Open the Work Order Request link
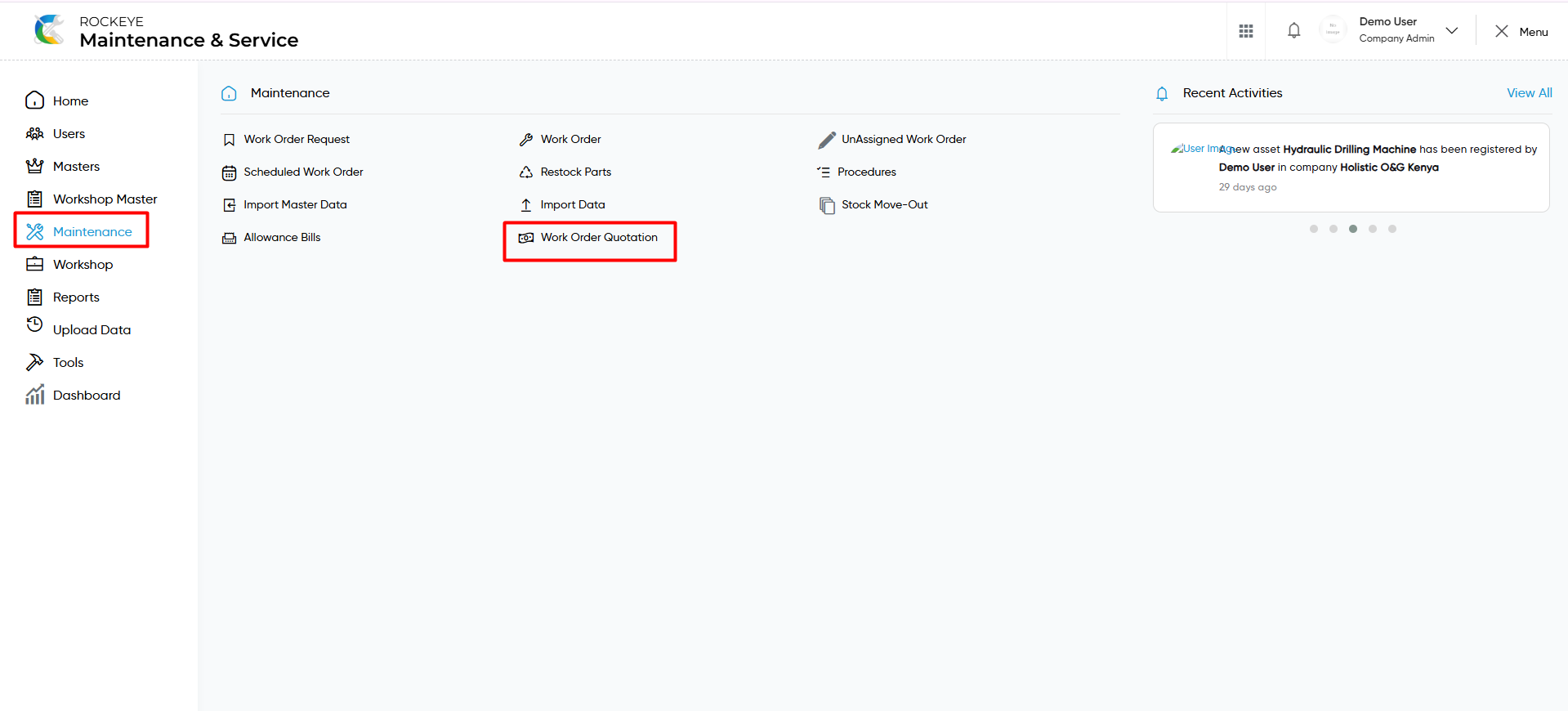The height and width of the screenshot is (711, 1568). coord(297,140)
